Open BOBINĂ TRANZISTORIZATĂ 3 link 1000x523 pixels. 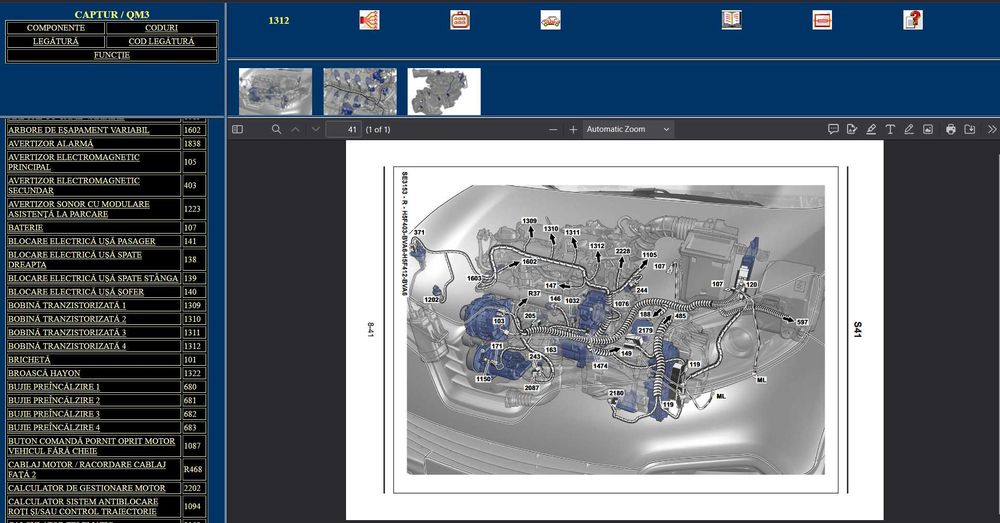coord(67,332)
